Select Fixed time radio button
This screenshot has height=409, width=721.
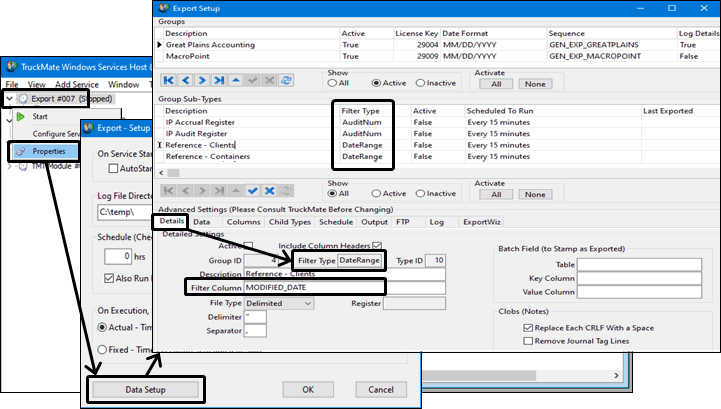102,350
